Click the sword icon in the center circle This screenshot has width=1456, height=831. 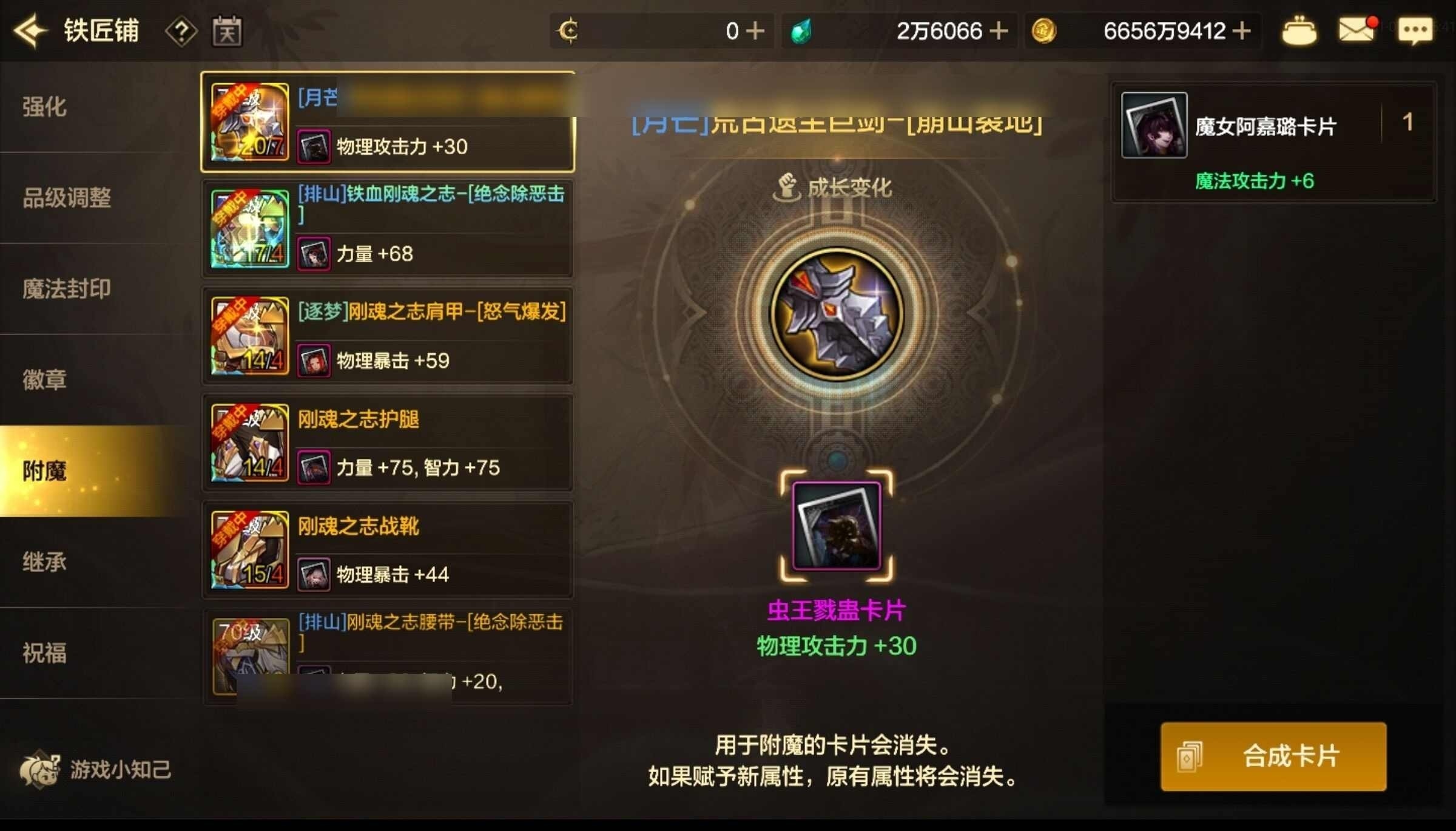tap(837, 313)
